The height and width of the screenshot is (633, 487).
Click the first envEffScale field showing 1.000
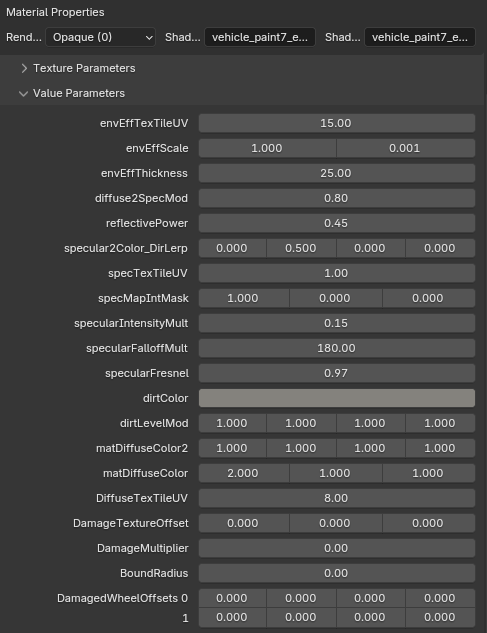pyautogui.click(x=267, y=148)
